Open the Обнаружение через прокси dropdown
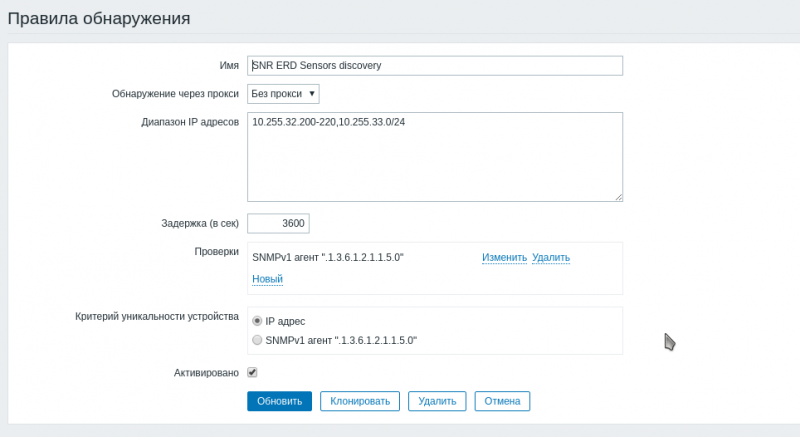 click(283, 94)
